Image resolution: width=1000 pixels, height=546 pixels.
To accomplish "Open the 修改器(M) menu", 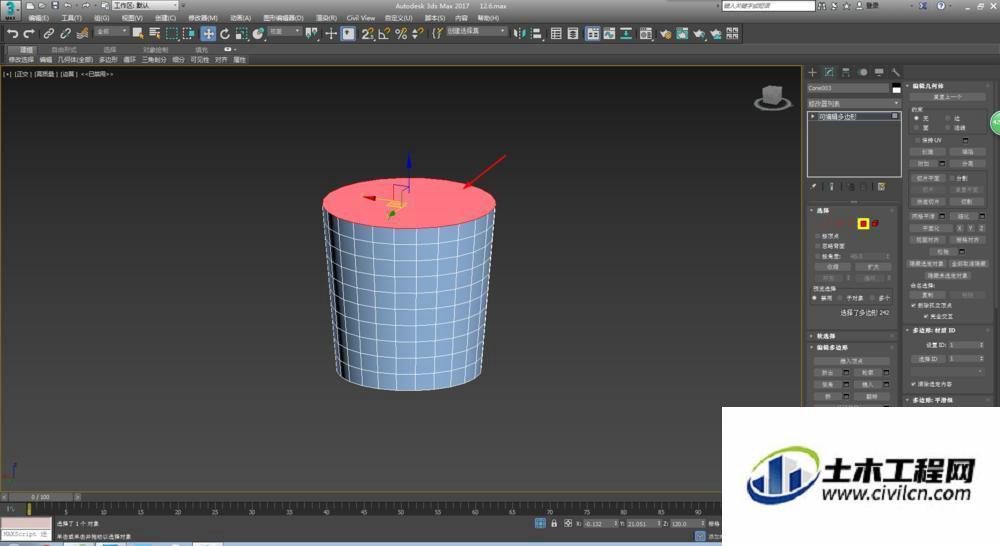I will (203, 18).
